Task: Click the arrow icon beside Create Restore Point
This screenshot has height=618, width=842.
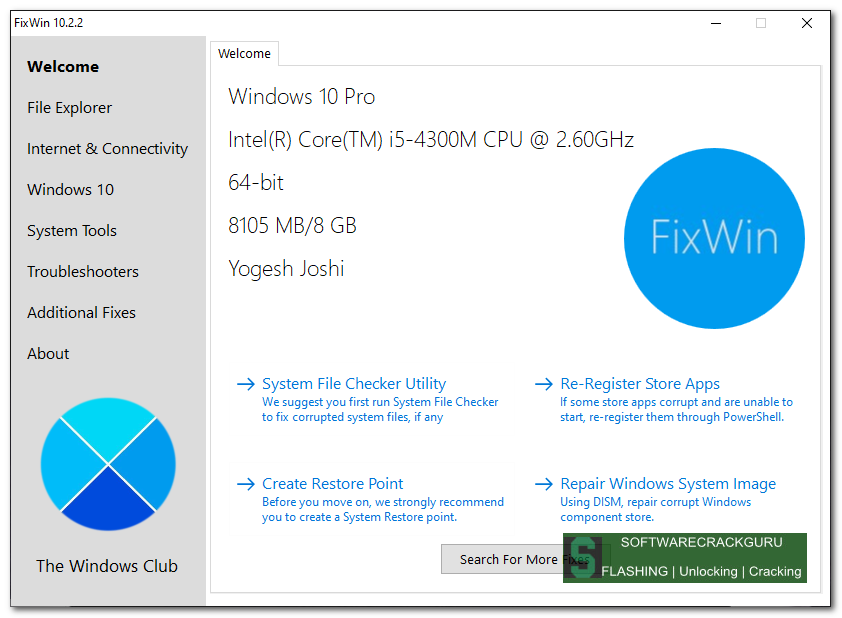Action: click(246, 484)
